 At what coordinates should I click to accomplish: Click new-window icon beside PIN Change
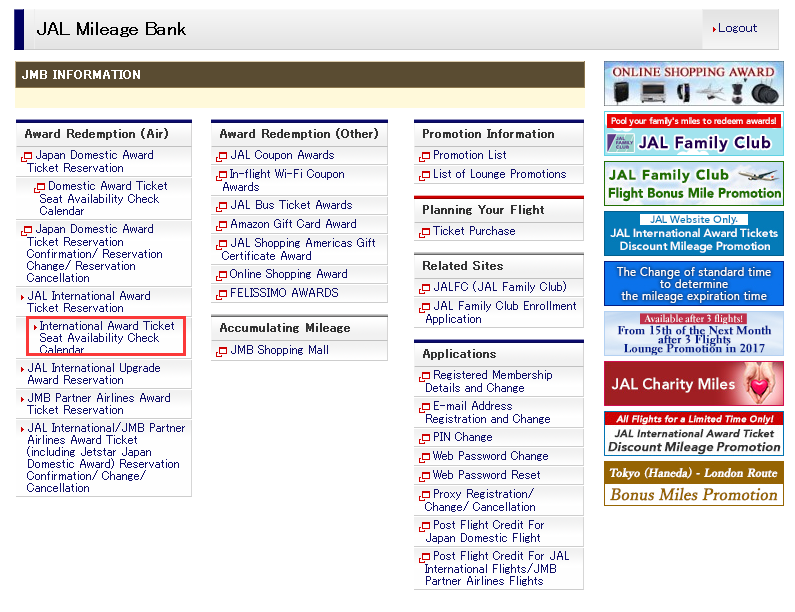[424, 439]
